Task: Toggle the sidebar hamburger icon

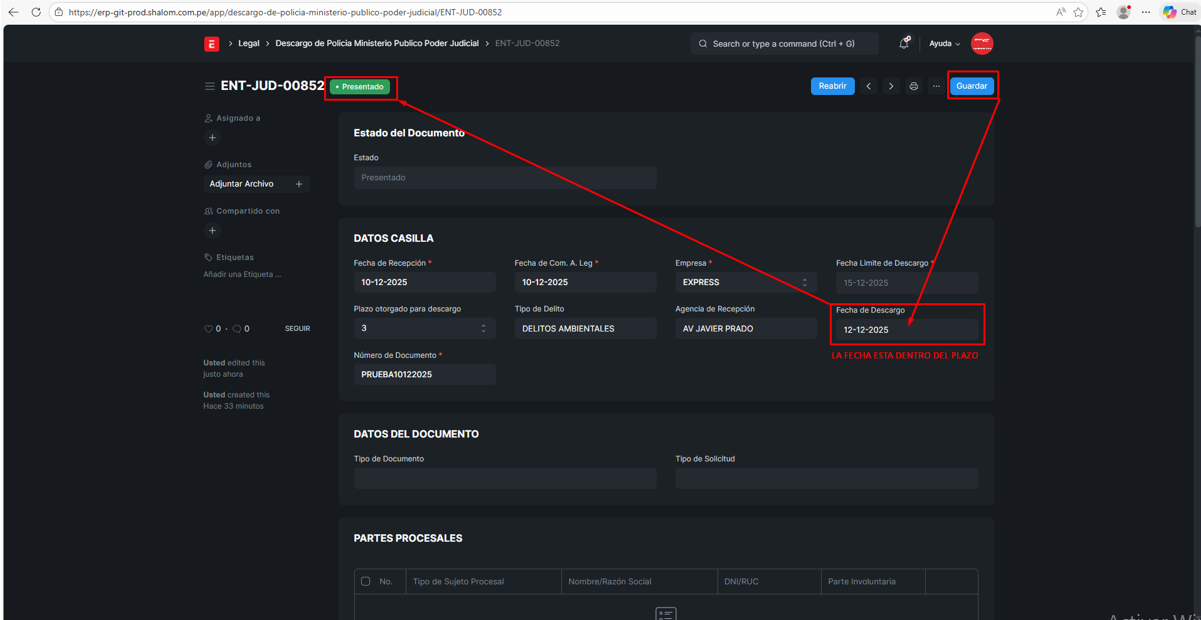Action: click(x=210, y=86)
